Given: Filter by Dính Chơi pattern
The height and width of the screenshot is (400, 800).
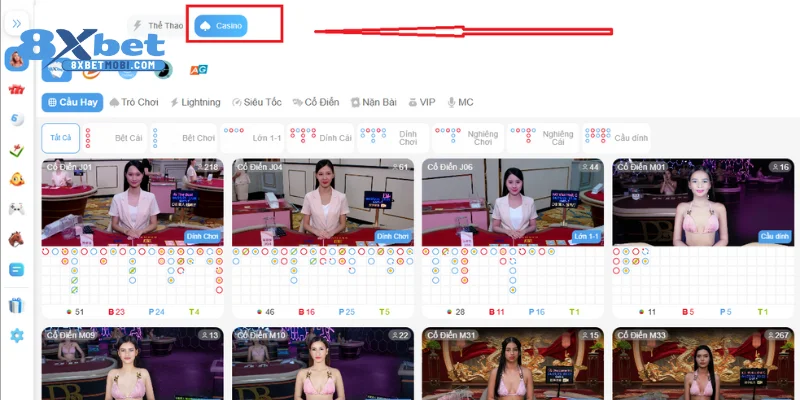Looking at the screenshot, I should coord(393,138).
